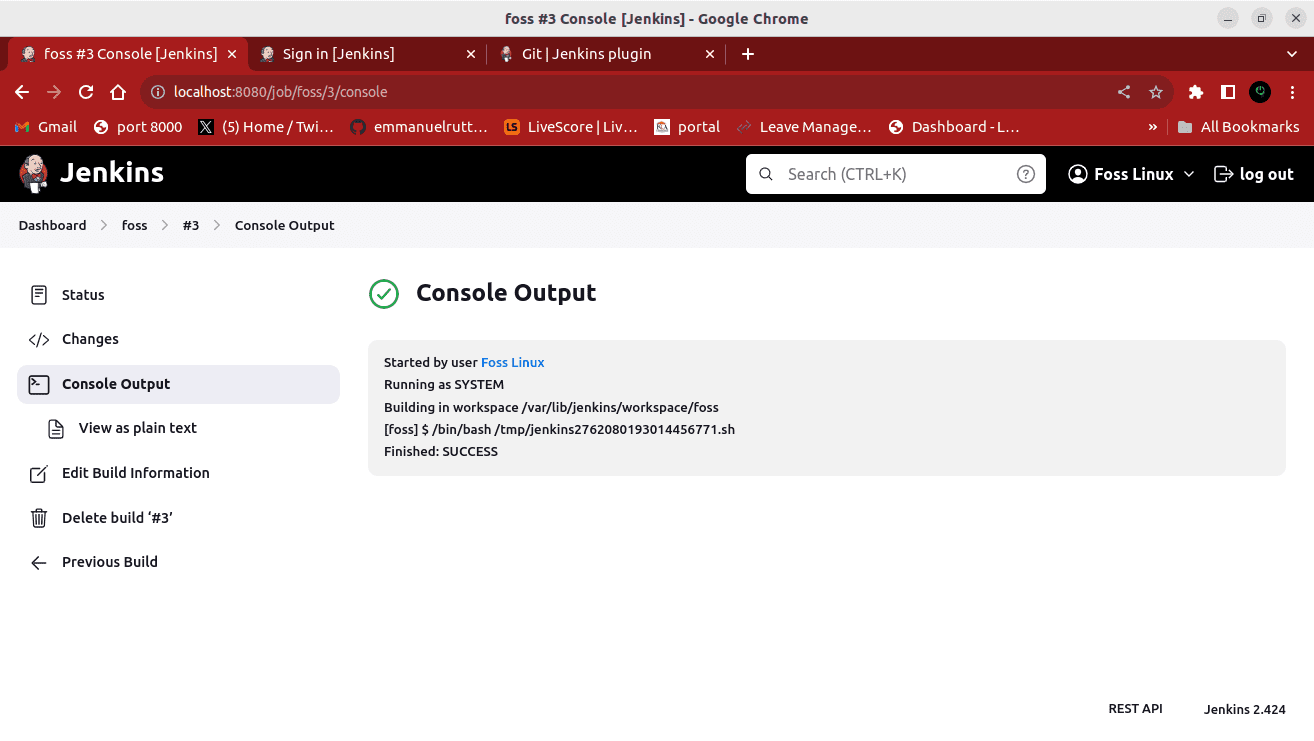This screenshot has width=1314, height=741.
Task: Click the trash icon for Delete build '#3'
Action: point(39,518)
